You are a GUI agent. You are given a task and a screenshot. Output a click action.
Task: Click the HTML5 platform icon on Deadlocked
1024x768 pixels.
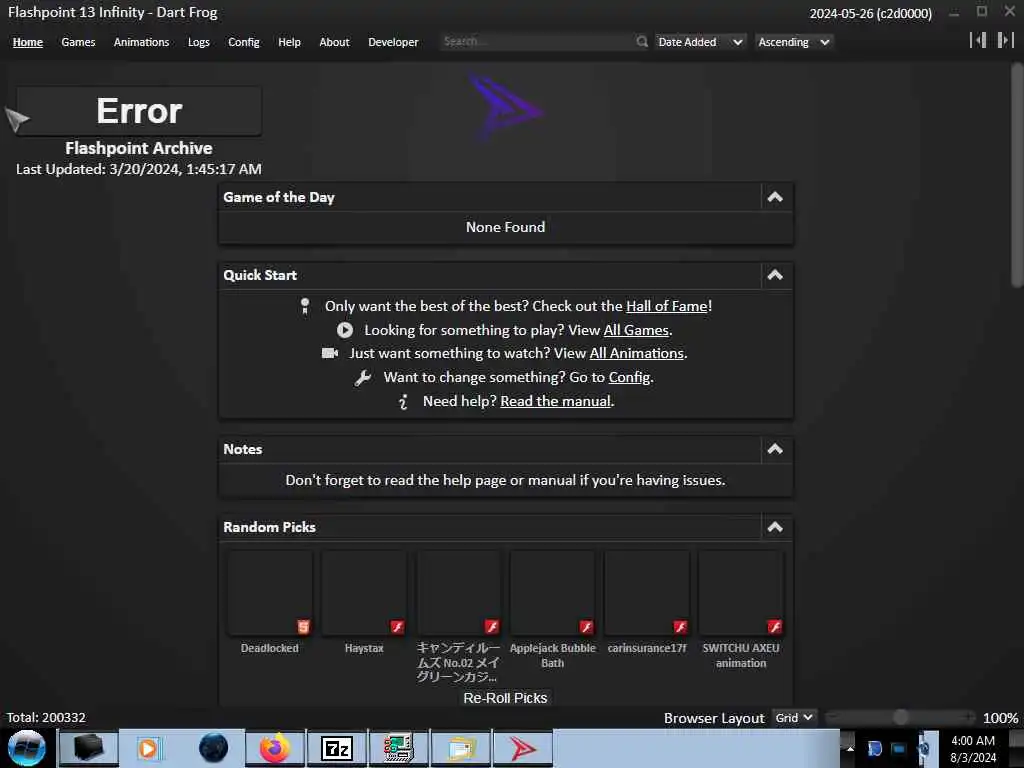tap(303, 627)
